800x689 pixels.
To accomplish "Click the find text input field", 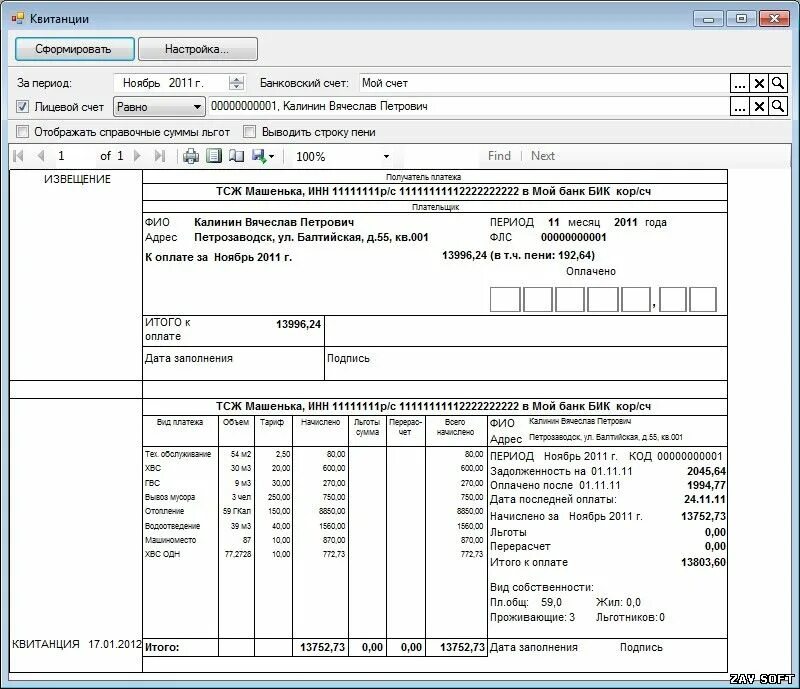I will (x=440, y=156).
